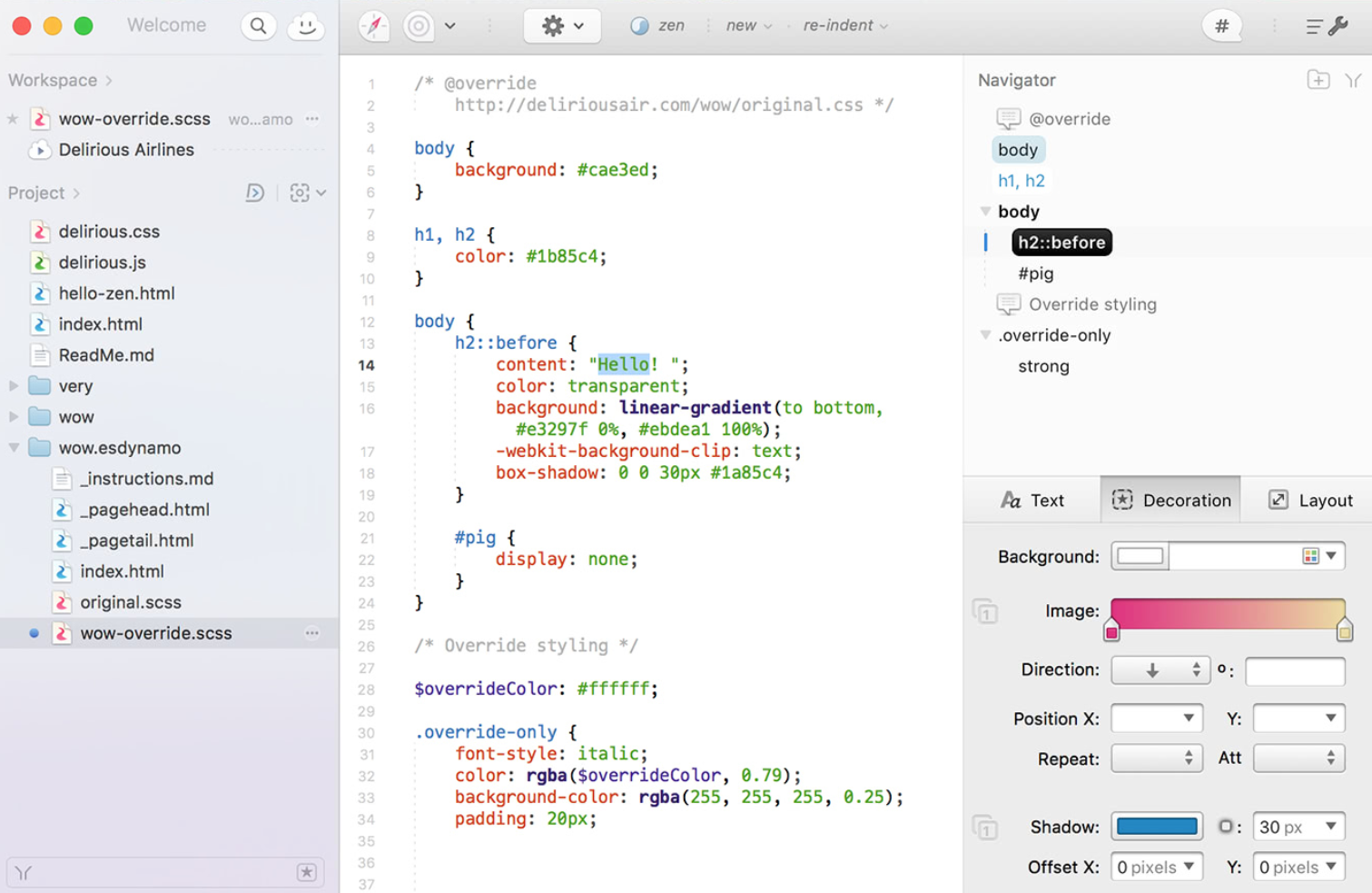This screenshot has width=1372, height=893.
Task: Select h2::before in Navigator
Action: pyautogui.click(x=1061, y=243)
